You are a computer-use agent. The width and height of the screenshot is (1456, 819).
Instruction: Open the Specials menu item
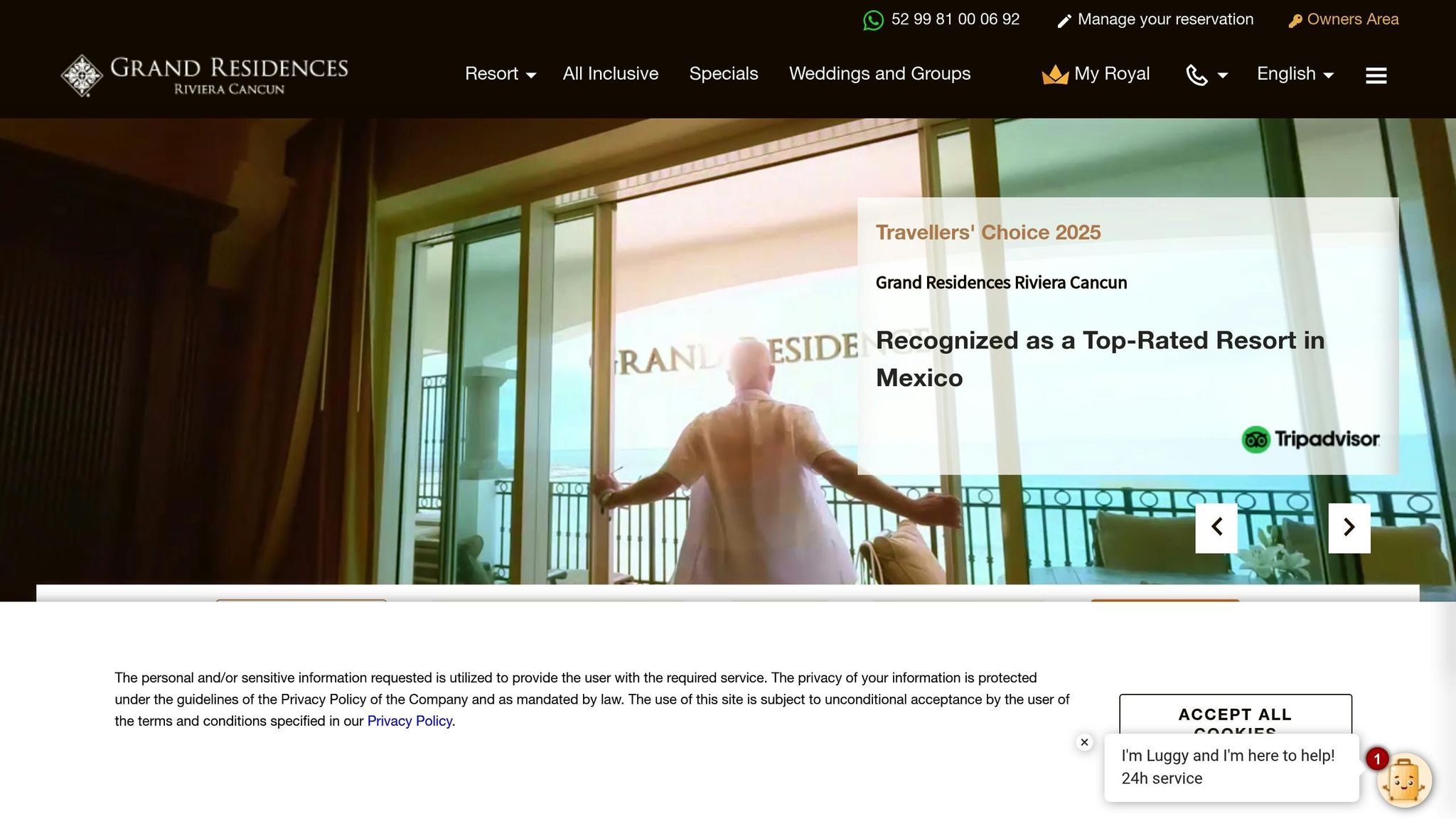click(724, 74)
